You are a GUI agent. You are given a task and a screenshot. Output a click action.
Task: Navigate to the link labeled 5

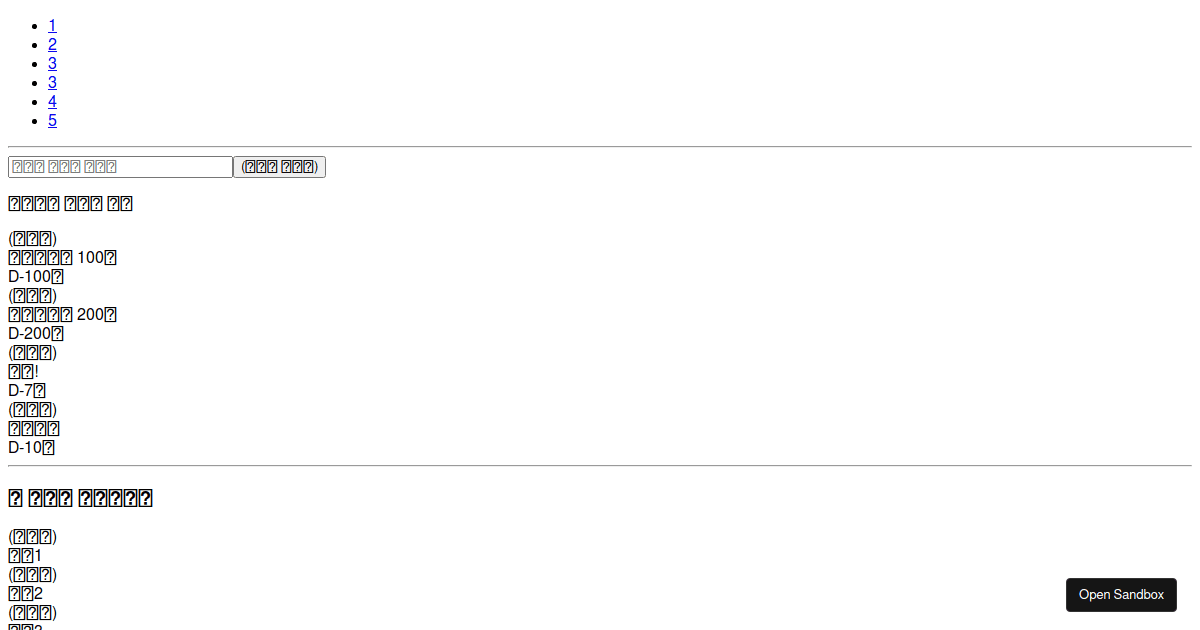tap(52, 121)
